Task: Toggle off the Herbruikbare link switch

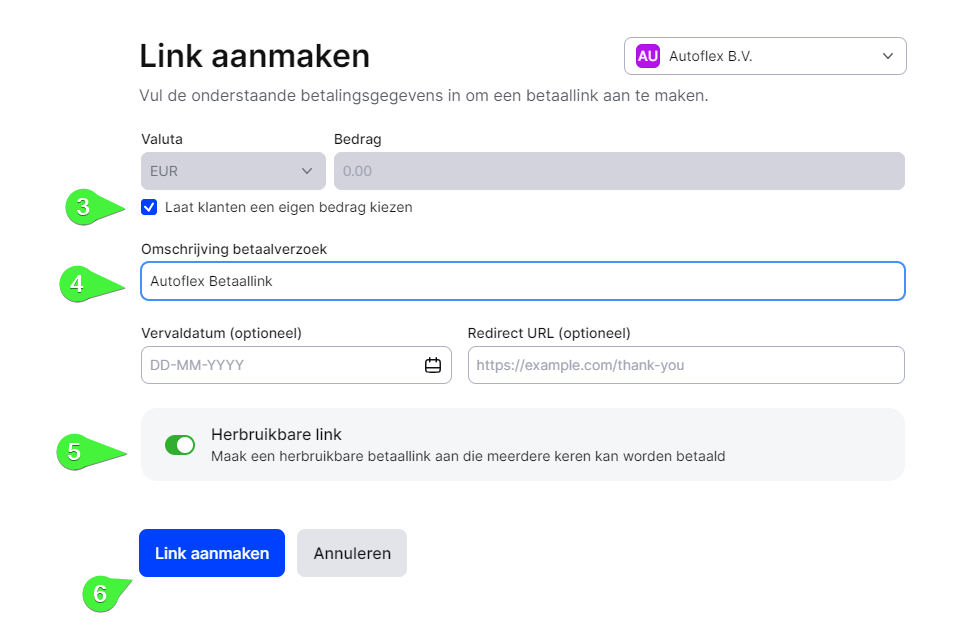Action: point(180,445)
